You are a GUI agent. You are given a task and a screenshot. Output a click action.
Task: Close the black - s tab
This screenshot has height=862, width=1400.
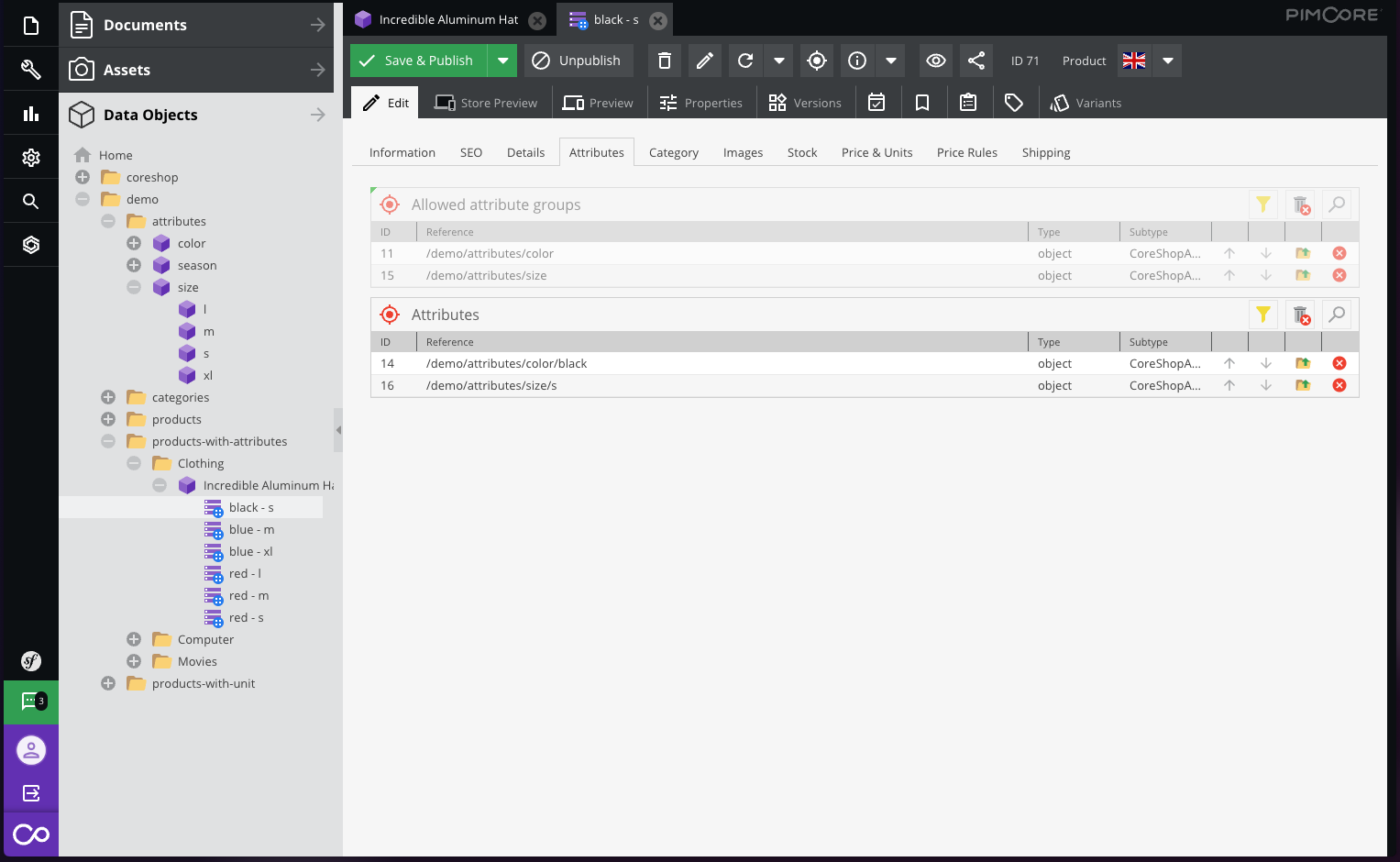[x=657, y=20]
